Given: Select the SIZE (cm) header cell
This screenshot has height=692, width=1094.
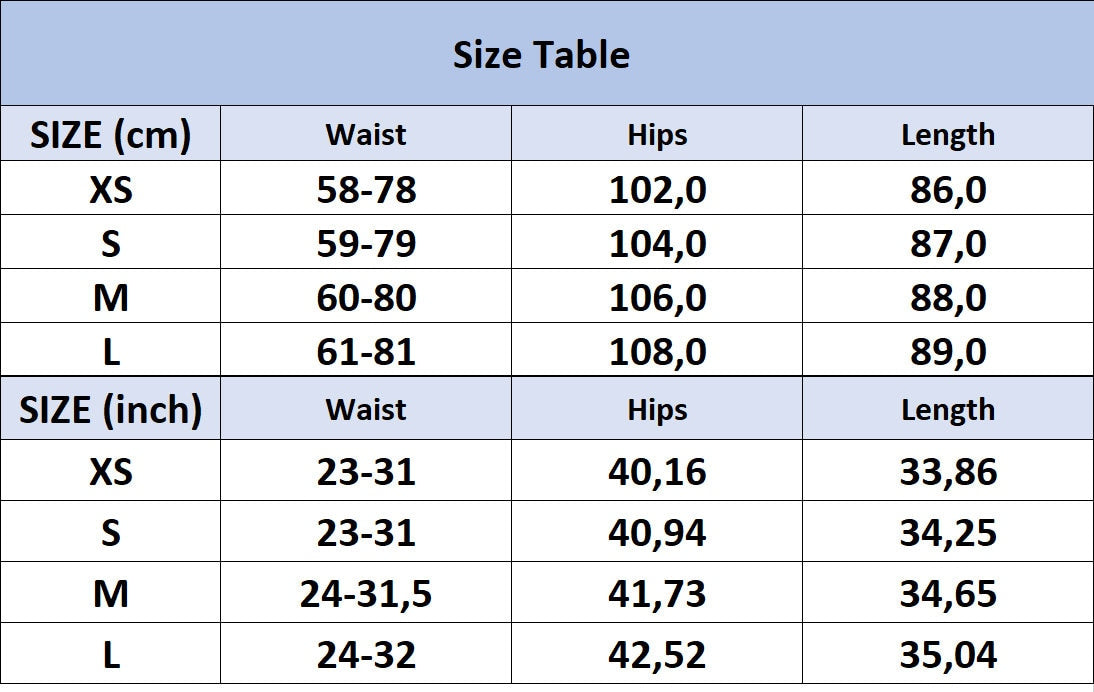Looking at the screenshot, I should pos(110,135).
